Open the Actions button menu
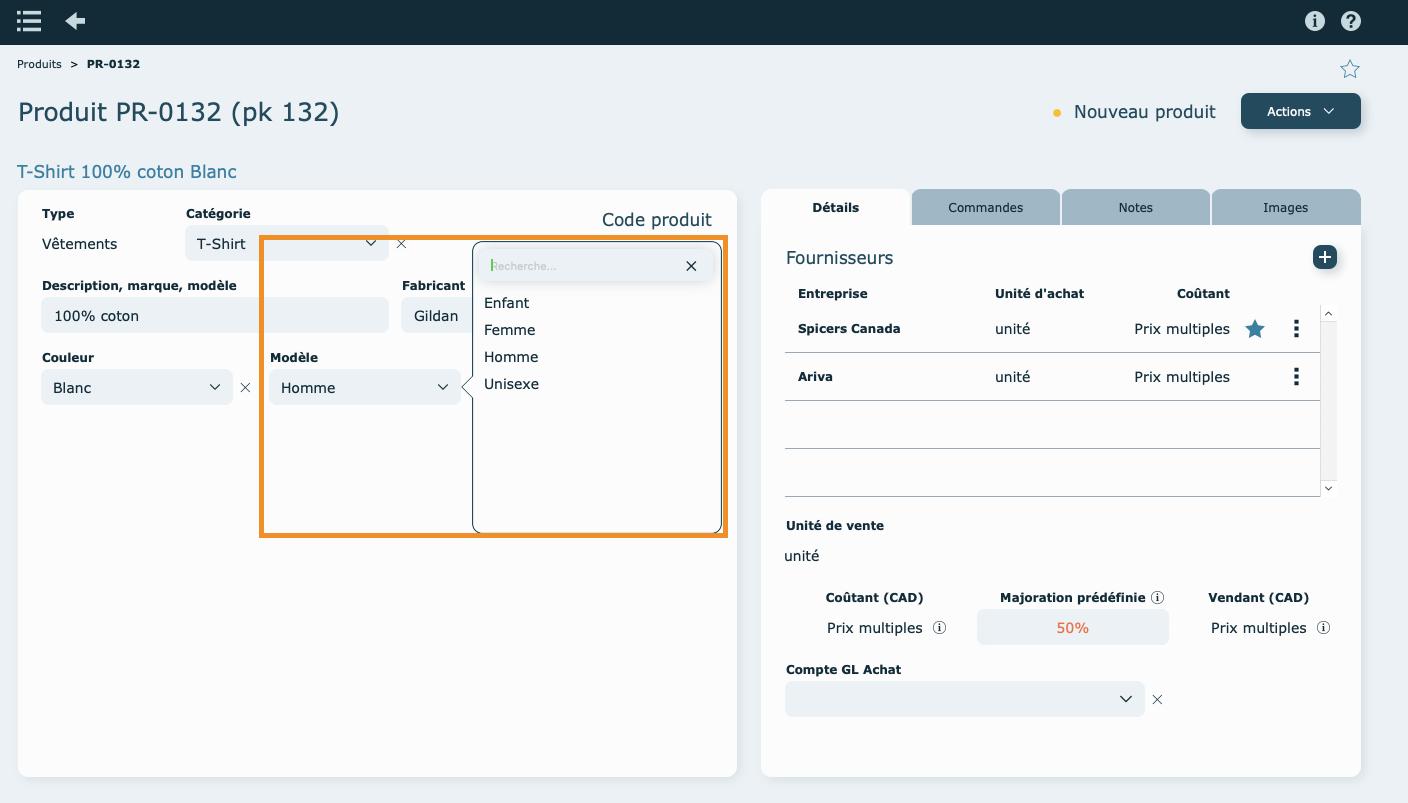The width and height of the screenshot is (1408, 803). coord(1300,111)
